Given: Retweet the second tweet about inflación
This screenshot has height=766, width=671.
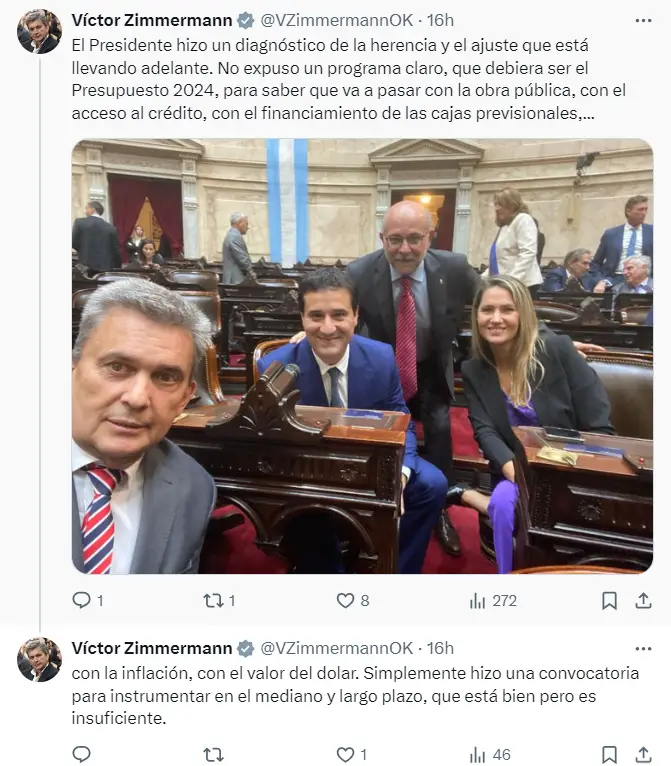Looking at the screenshot, I should point(213,755).
